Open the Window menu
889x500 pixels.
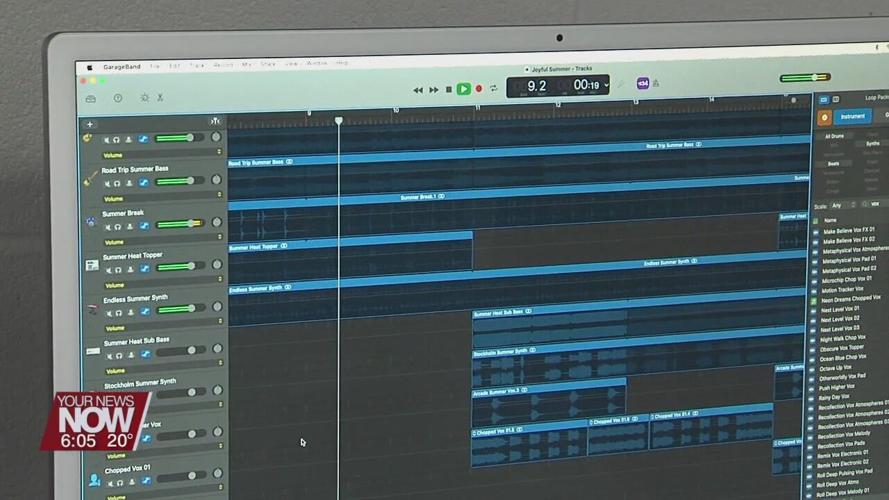click(316, 63)
